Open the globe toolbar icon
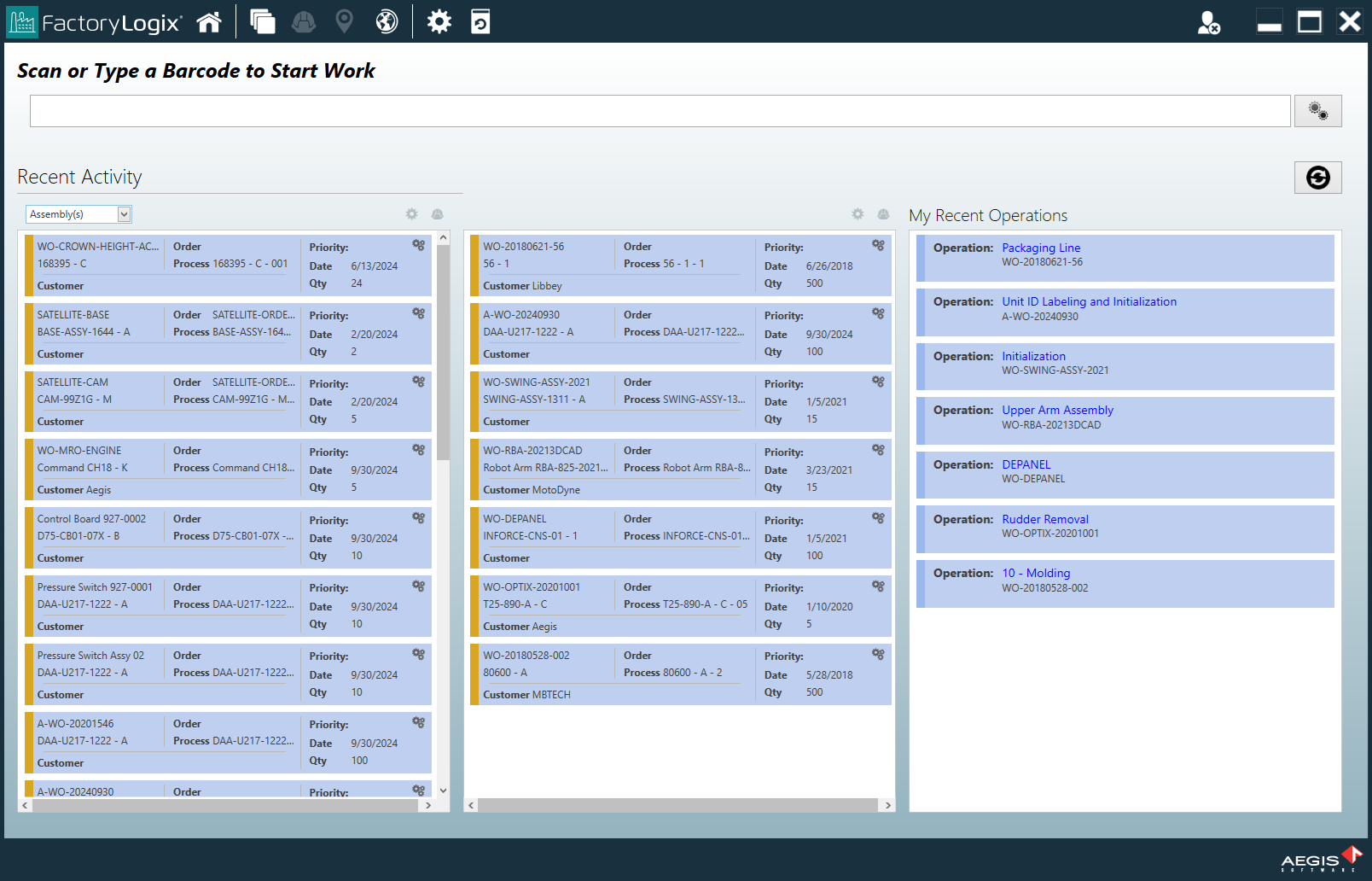 [386, 21]
